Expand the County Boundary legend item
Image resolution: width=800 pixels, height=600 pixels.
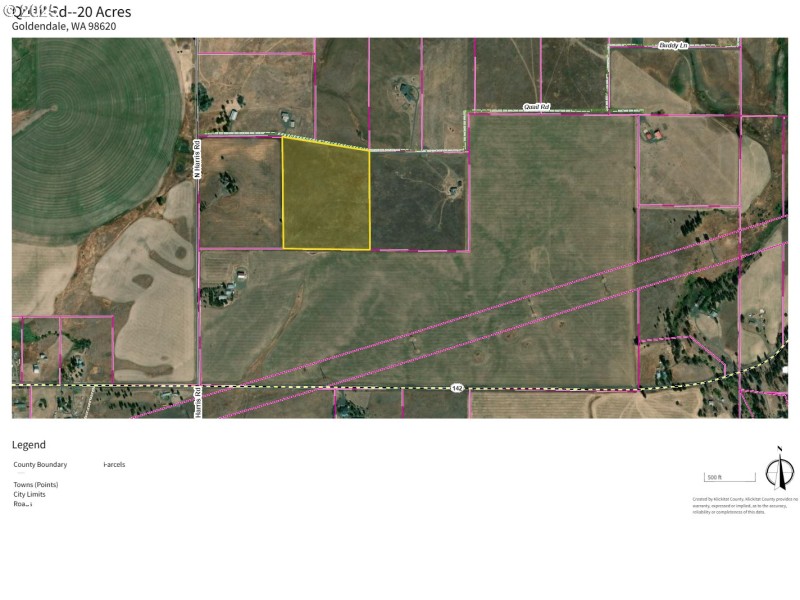click(39, 464)
